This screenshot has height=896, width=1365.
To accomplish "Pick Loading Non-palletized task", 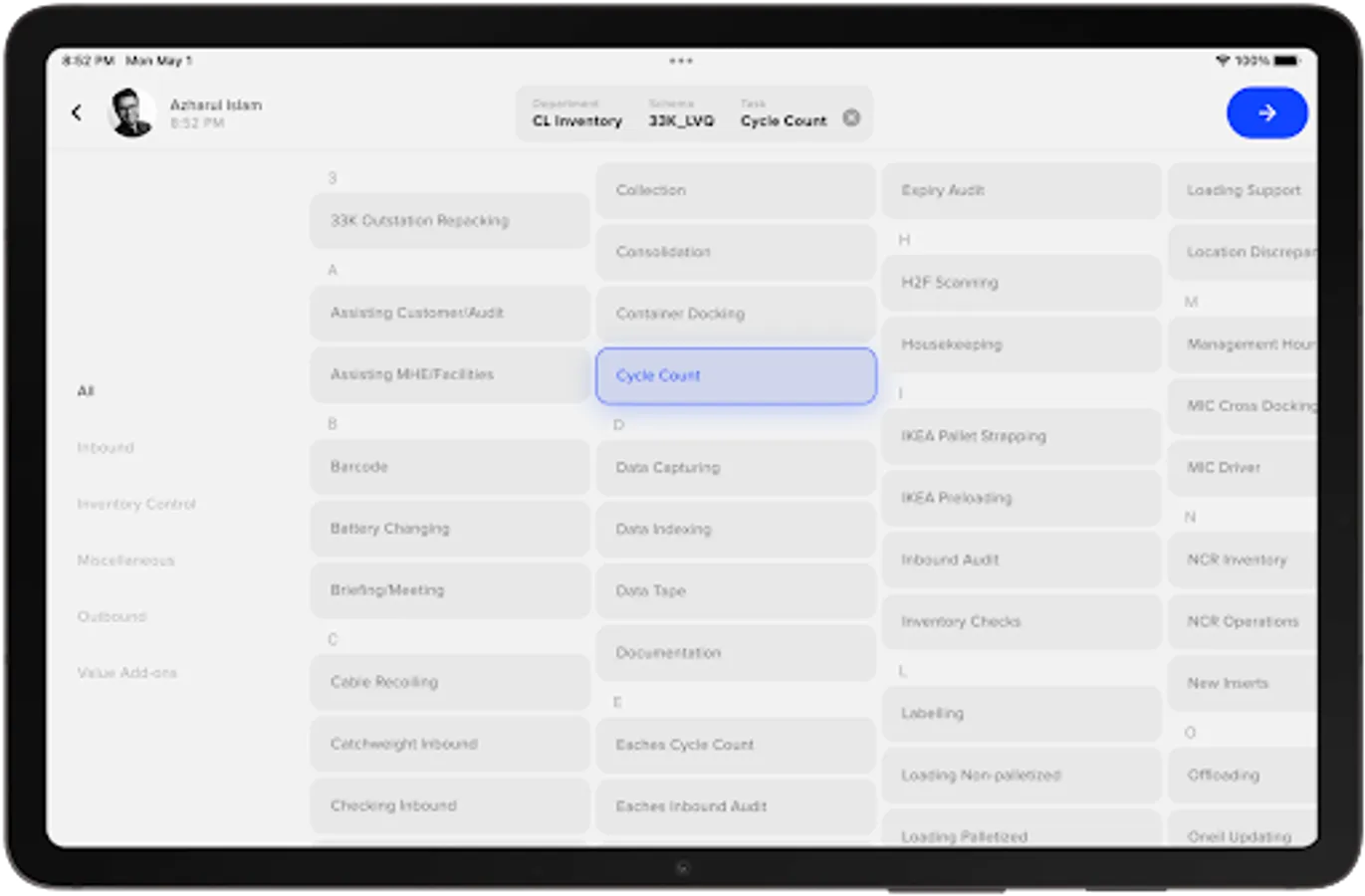I will (x=1022, y=775).
